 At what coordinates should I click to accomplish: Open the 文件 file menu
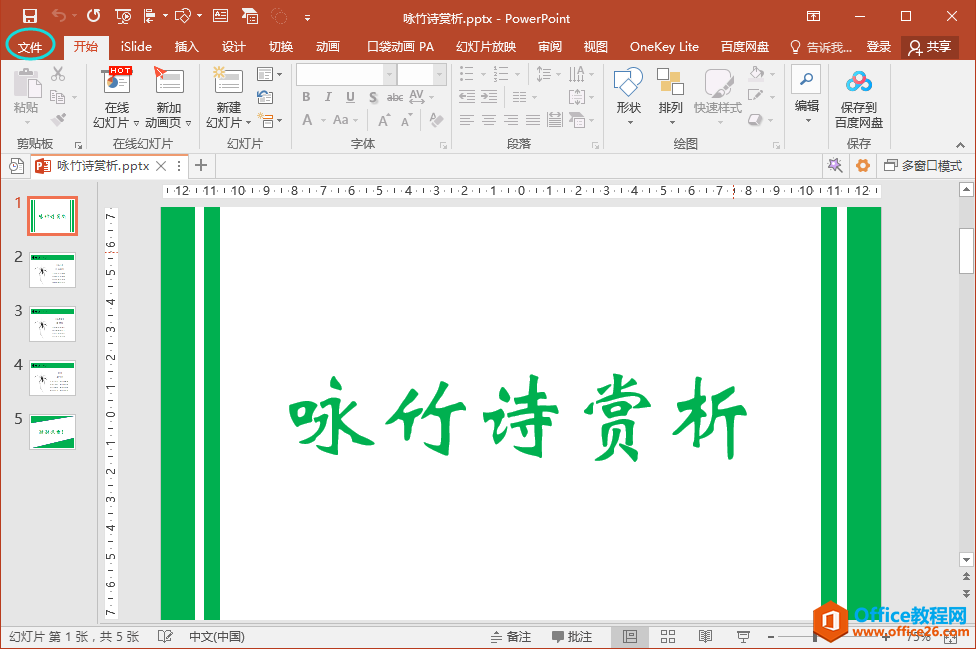tap(30, 46)
